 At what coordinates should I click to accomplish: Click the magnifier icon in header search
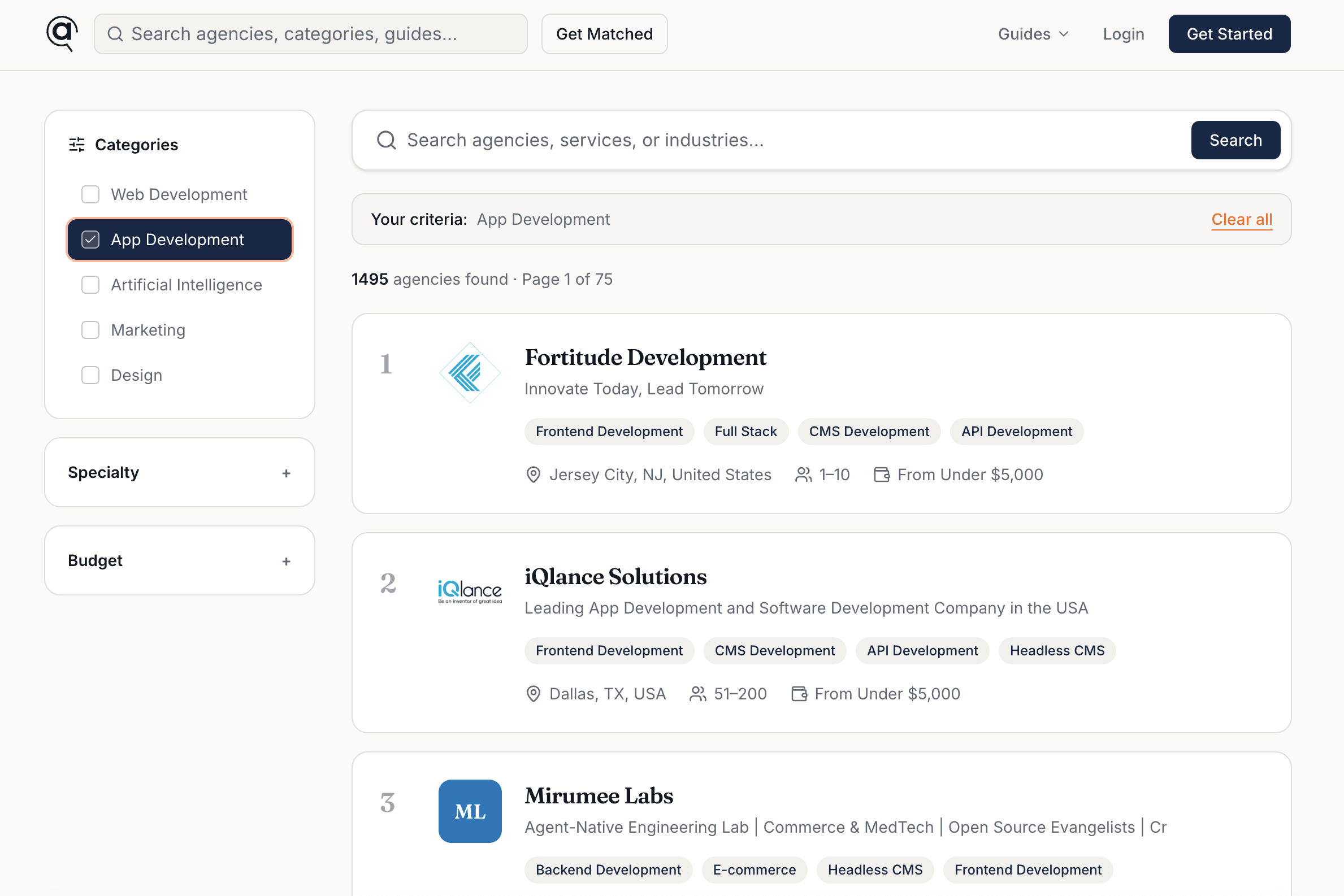(115, 34)
